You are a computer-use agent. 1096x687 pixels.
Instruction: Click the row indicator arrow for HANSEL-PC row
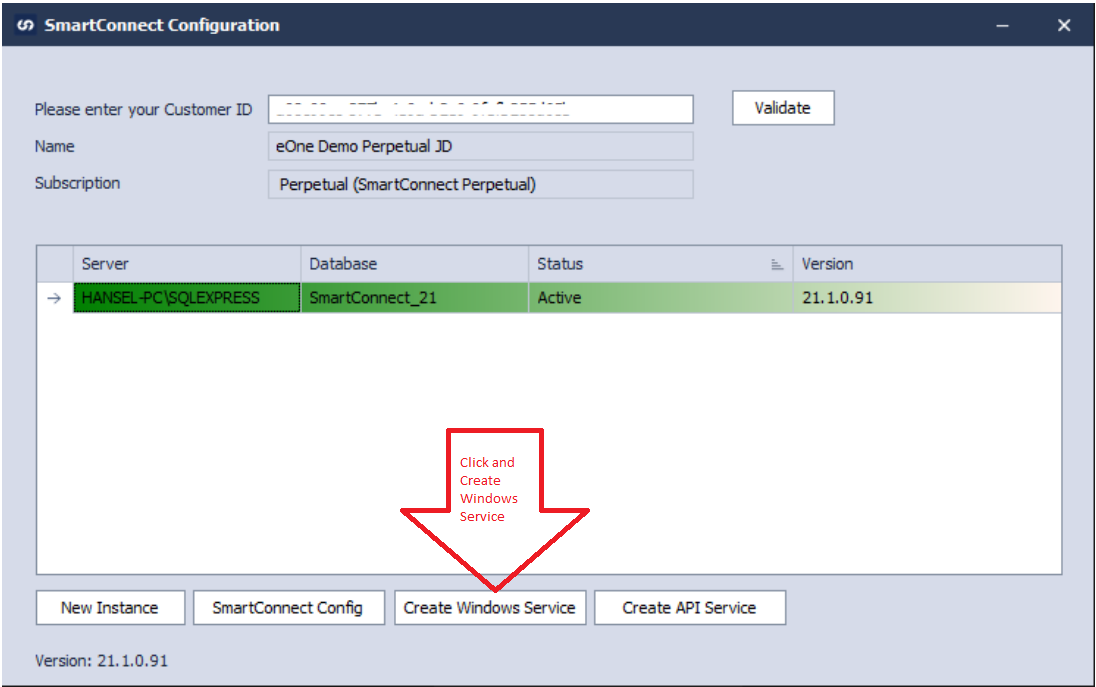tap(55, 298)
